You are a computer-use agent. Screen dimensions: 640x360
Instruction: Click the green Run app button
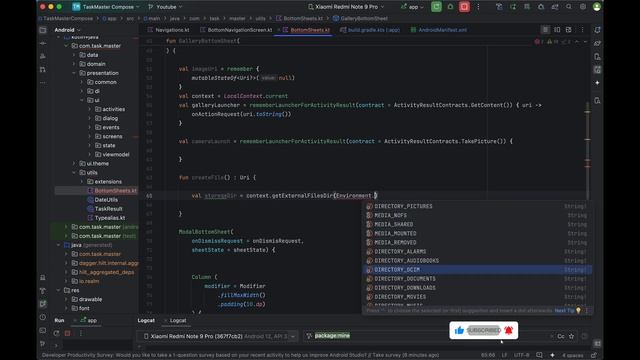436,7
